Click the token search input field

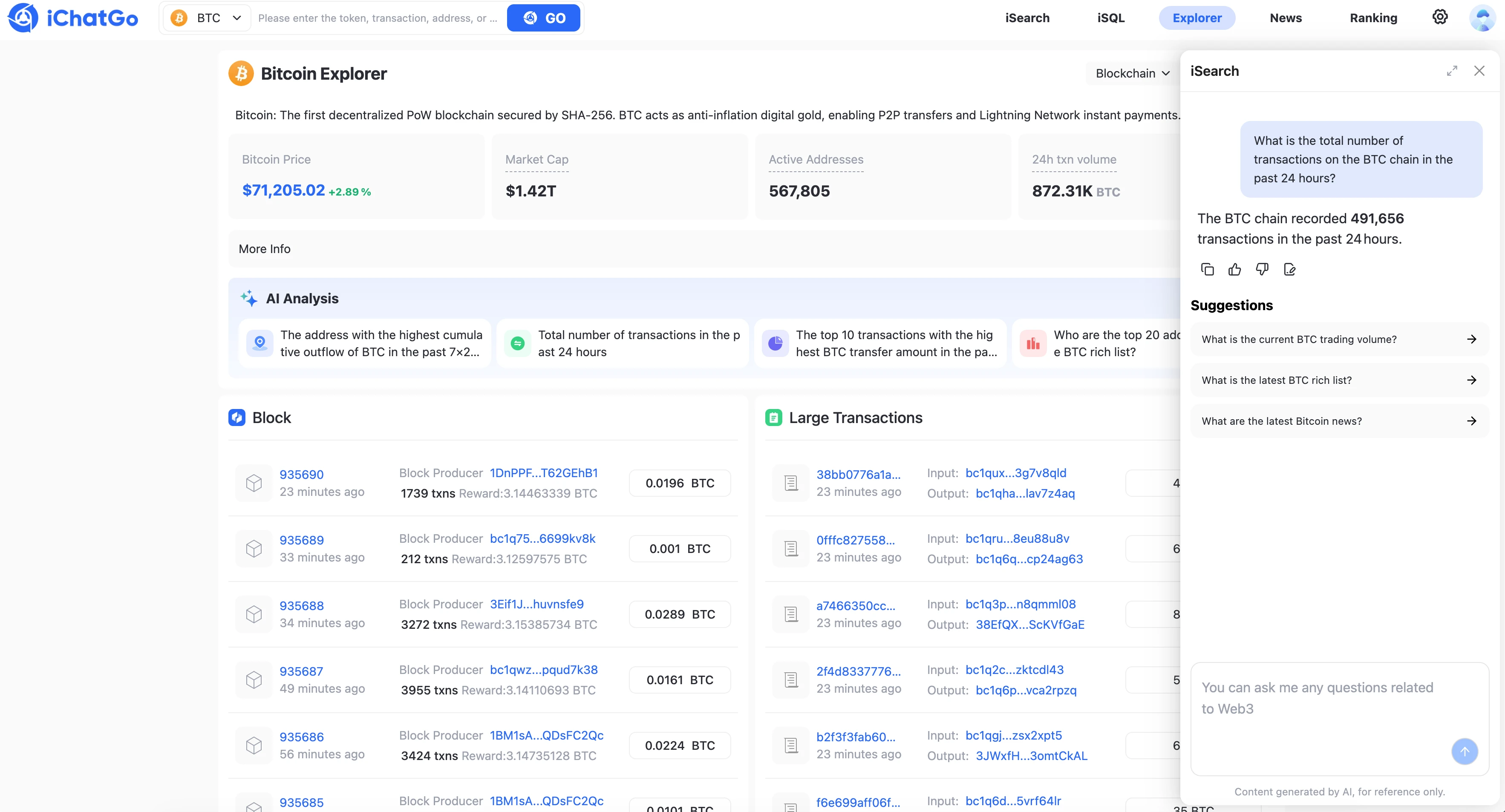pos(378,18)
